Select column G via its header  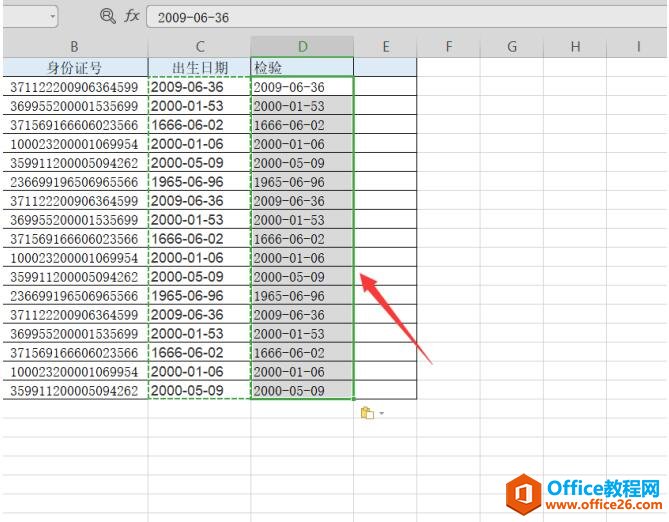tap(512, 46)
